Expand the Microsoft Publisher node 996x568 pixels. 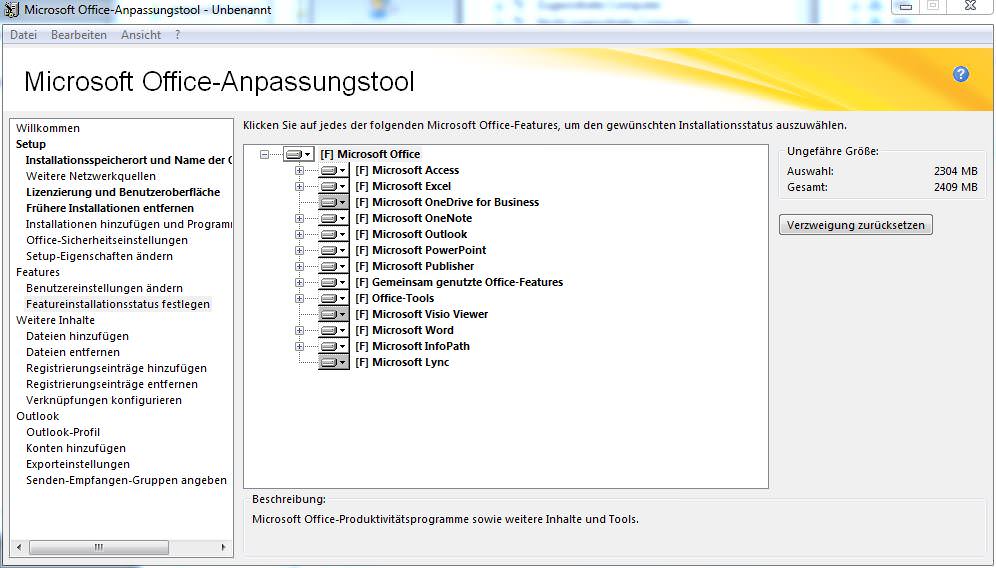click(299, 266)
